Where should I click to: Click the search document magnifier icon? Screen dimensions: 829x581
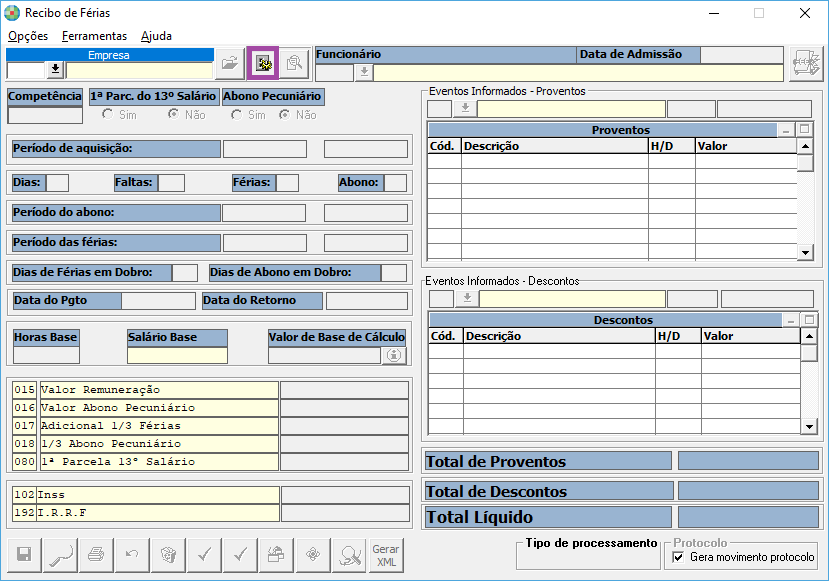[294, 63]
